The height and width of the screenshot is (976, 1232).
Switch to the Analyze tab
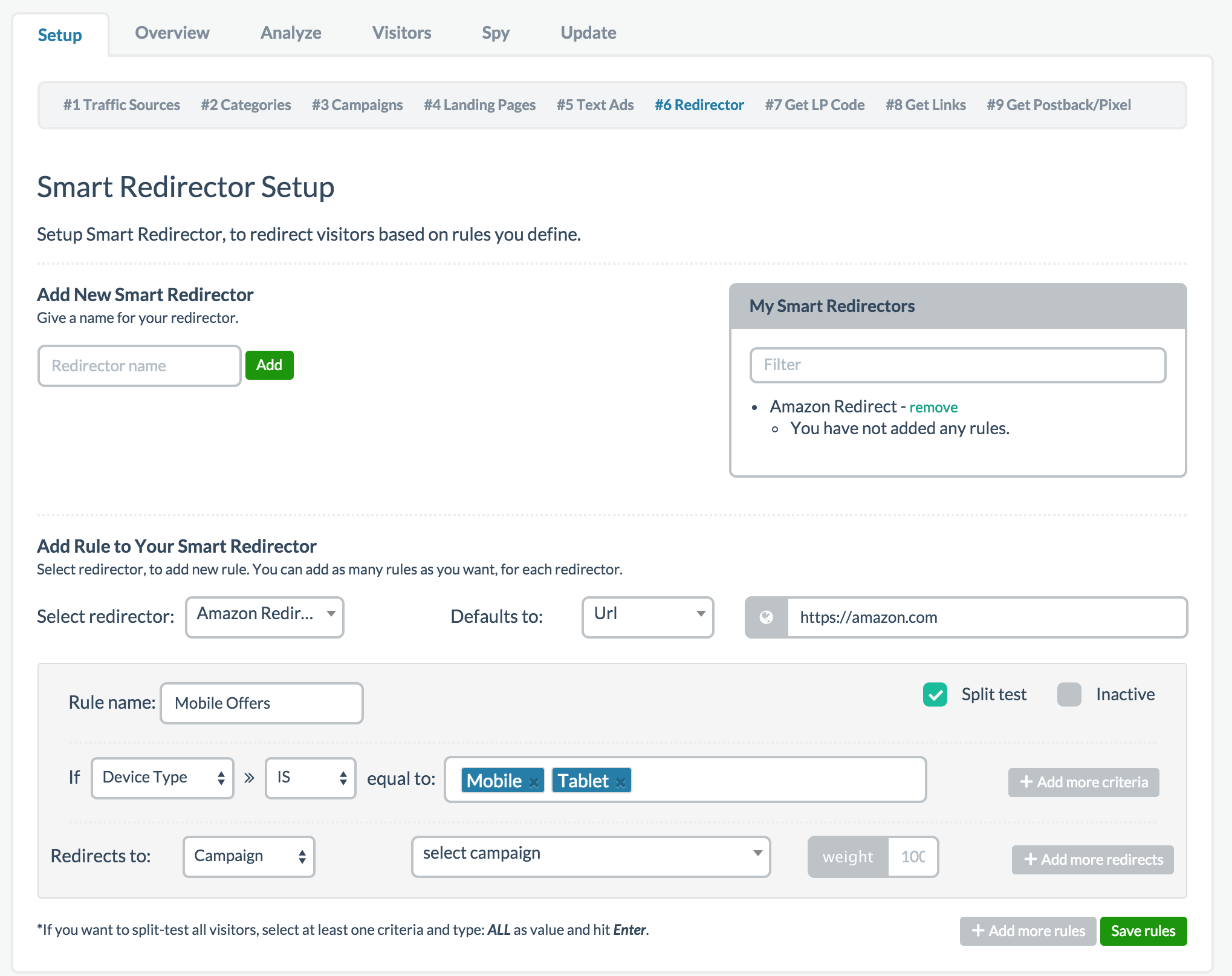(291, 33)
